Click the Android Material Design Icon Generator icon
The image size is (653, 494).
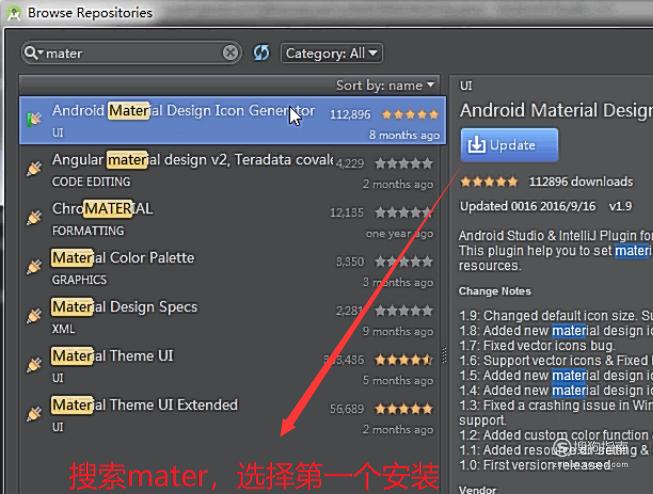coord(35,119)
